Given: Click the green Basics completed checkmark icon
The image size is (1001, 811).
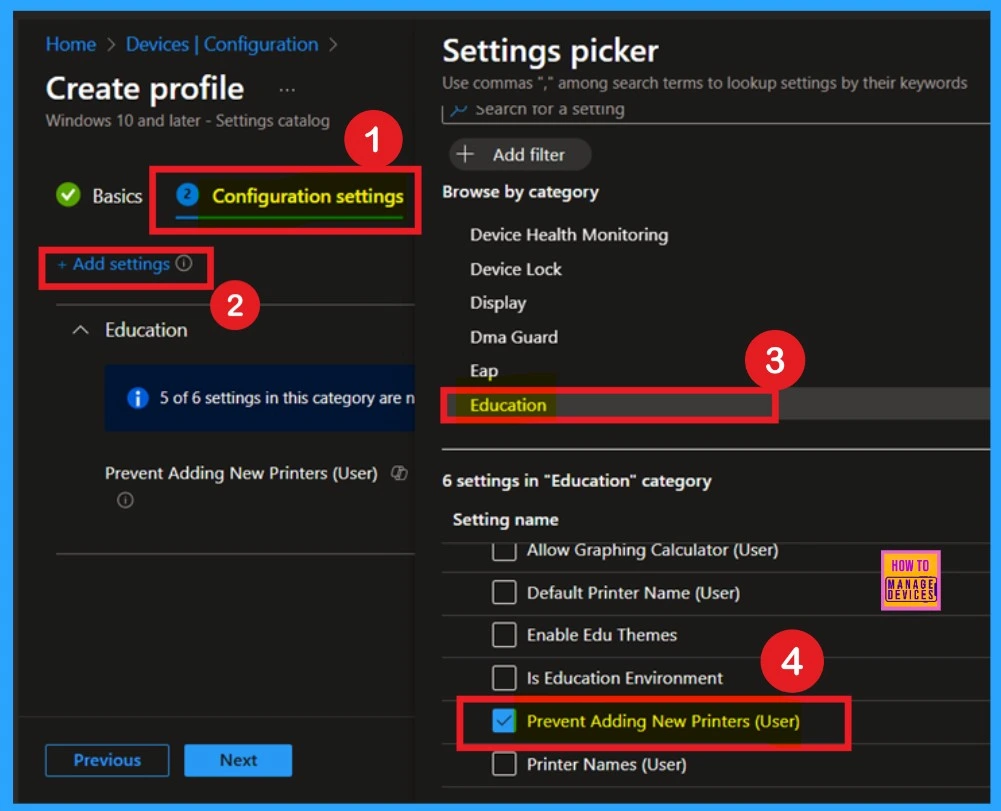Looking at the screenshot, I should pos(68,196).
